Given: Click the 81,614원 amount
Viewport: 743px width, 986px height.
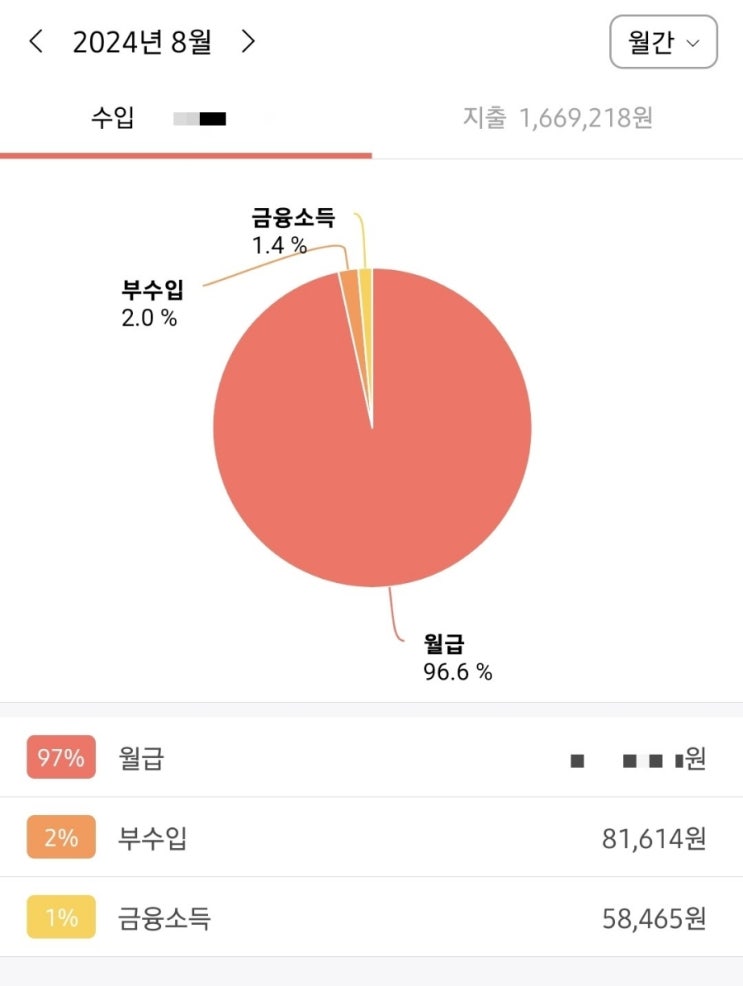Looking at the screenshot, I should coord(654,838).
